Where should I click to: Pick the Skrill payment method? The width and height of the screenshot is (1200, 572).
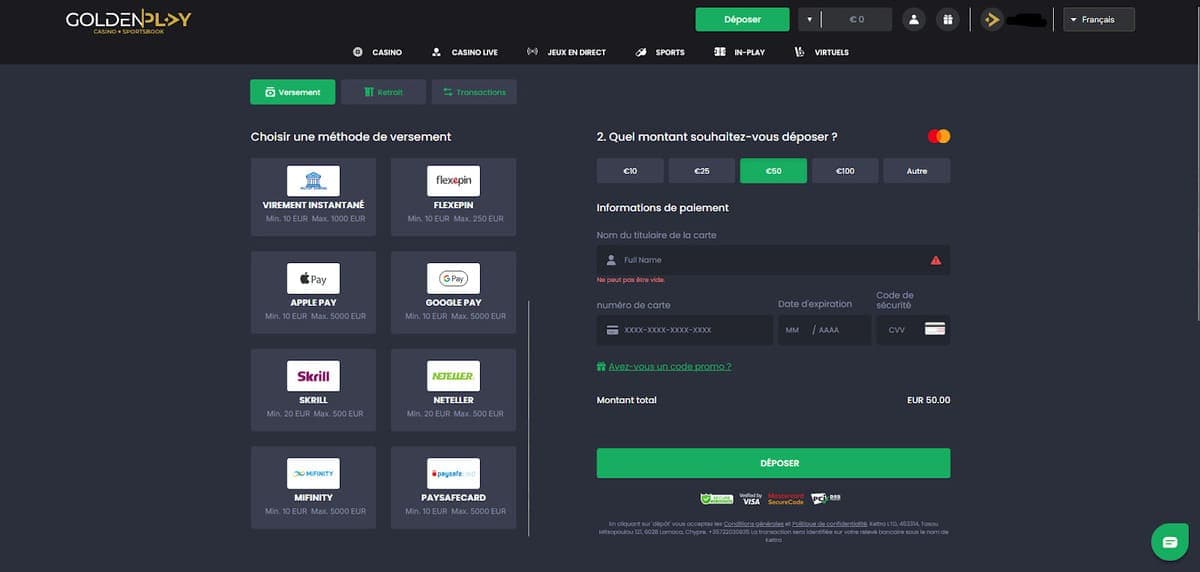coord(313,376)
